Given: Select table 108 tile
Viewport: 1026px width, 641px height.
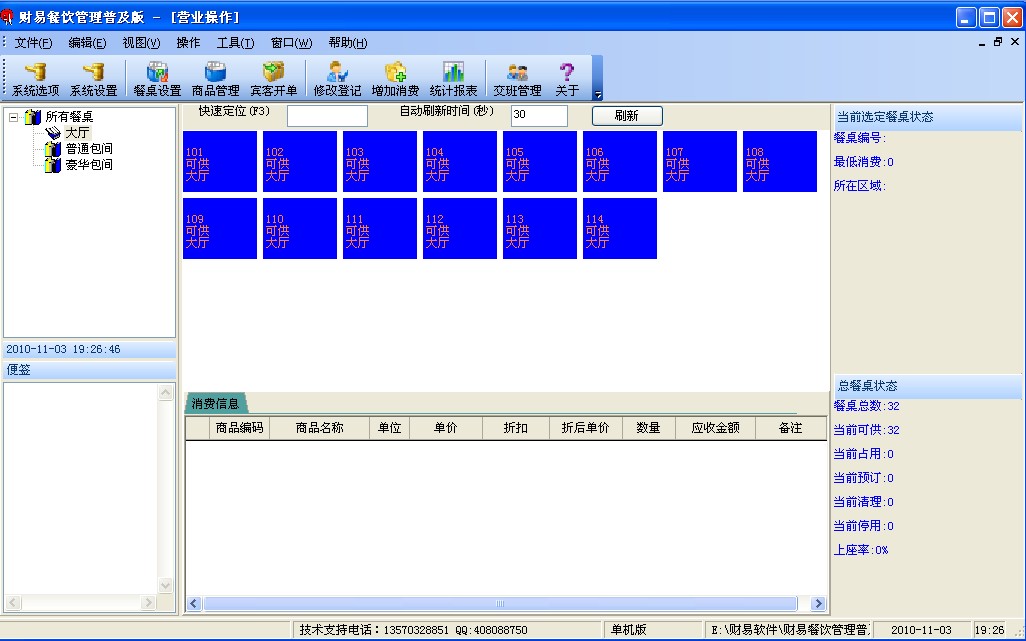Looking at the screenshot, I should tap(780, 162).
